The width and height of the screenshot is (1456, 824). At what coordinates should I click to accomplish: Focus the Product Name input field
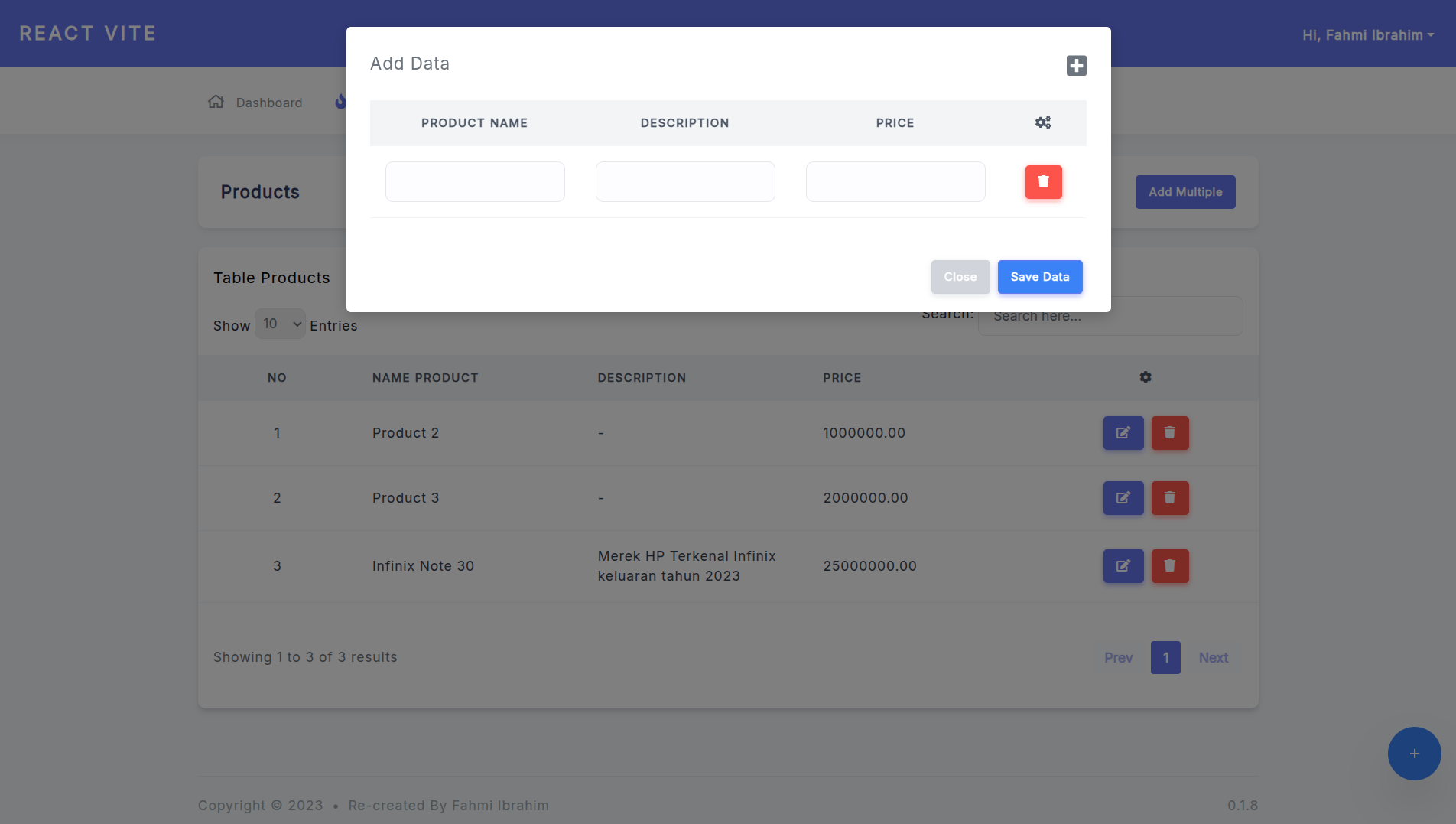475,182
